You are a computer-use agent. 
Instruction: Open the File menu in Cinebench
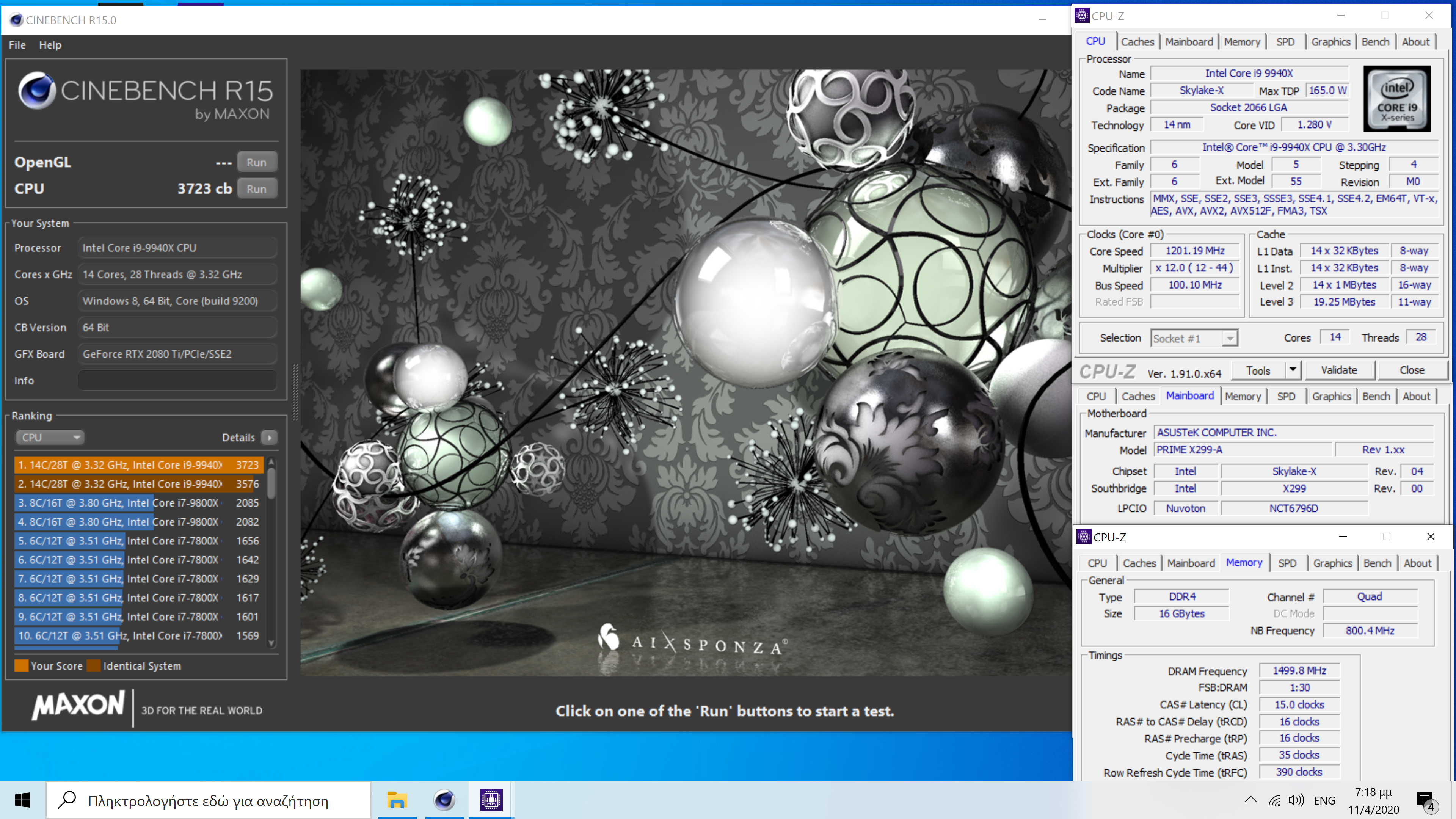[x=17, y=45]
